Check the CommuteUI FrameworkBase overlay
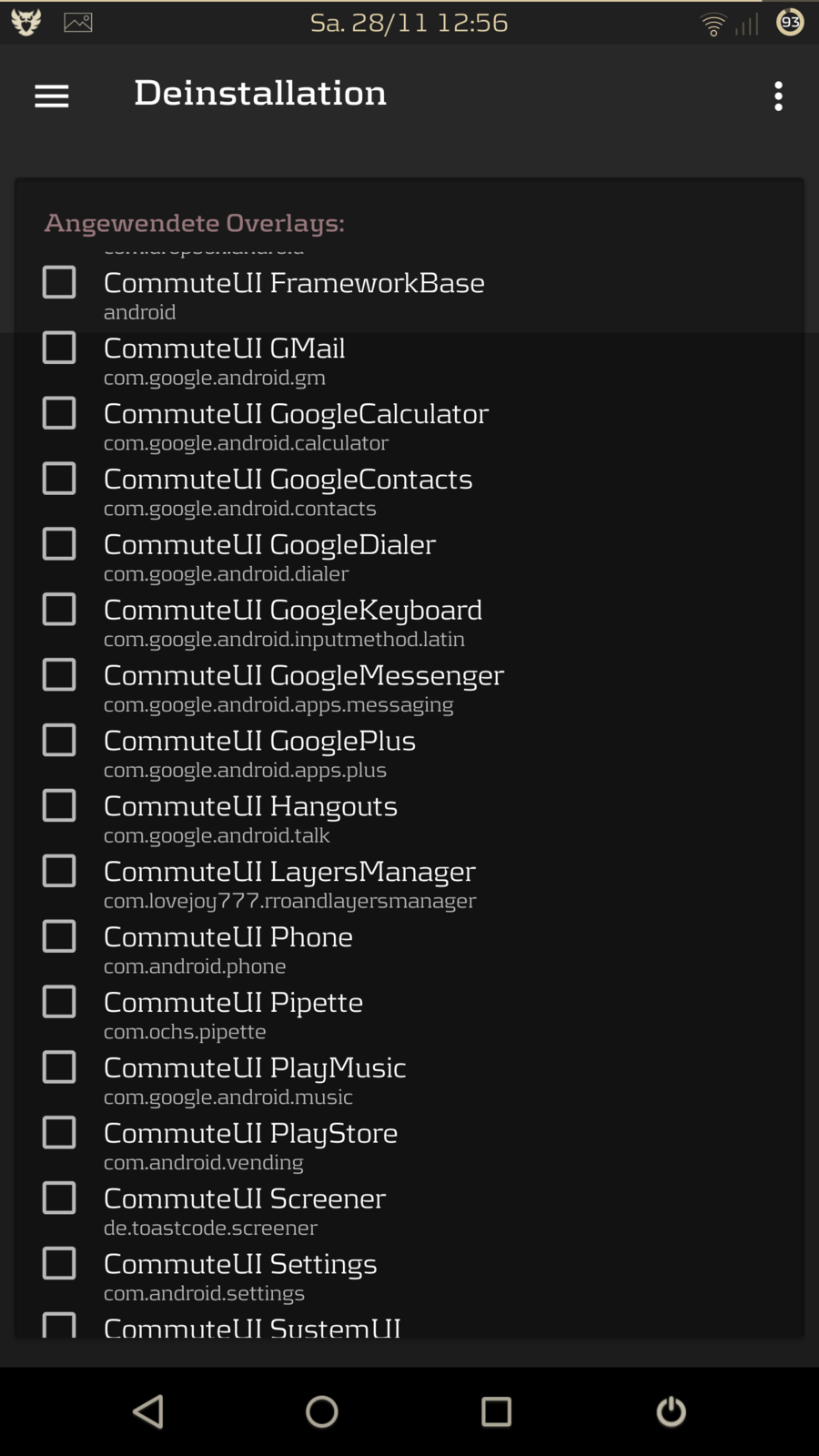Viewport: 819px width, 1456px height. [x=59, y=282]
